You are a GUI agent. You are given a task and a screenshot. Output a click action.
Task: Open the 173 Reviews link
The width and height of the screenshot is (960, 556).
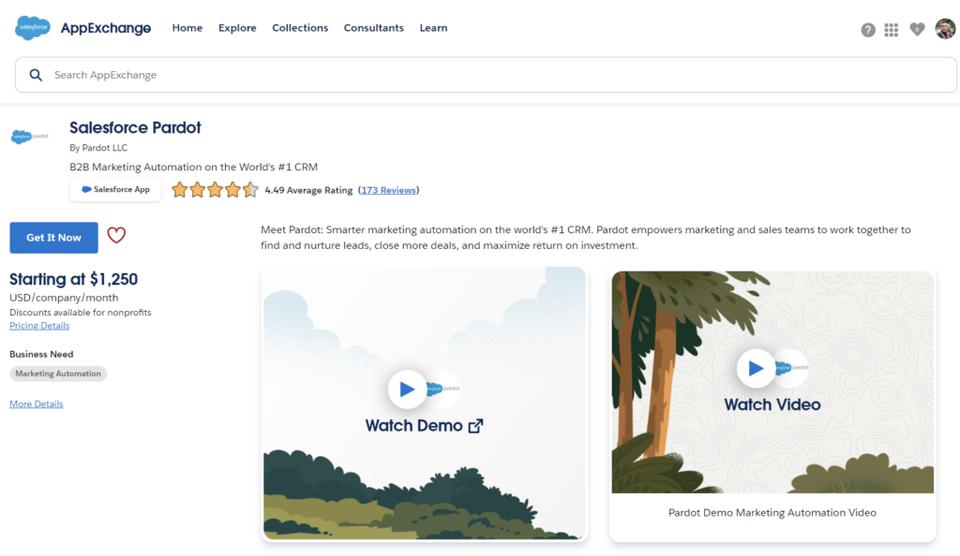pos(389,190)
